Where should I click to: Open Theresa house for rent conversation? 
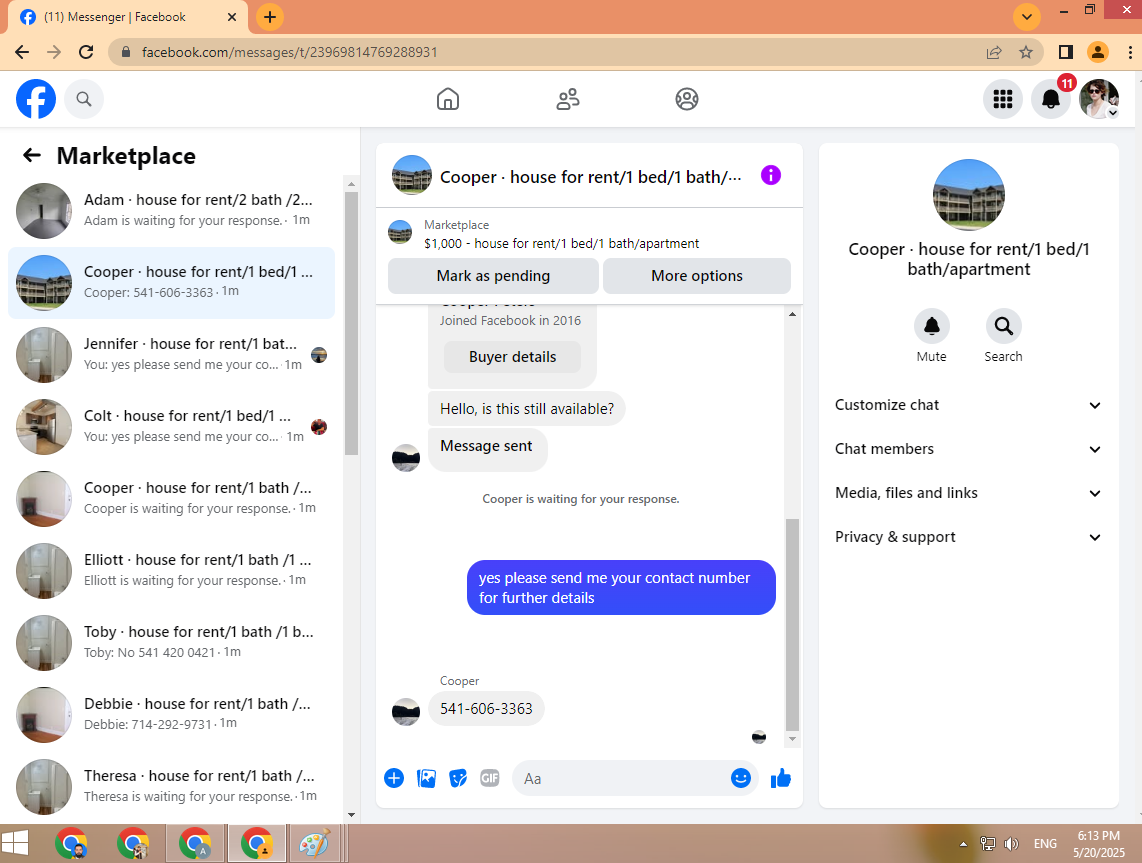point(171,787)
